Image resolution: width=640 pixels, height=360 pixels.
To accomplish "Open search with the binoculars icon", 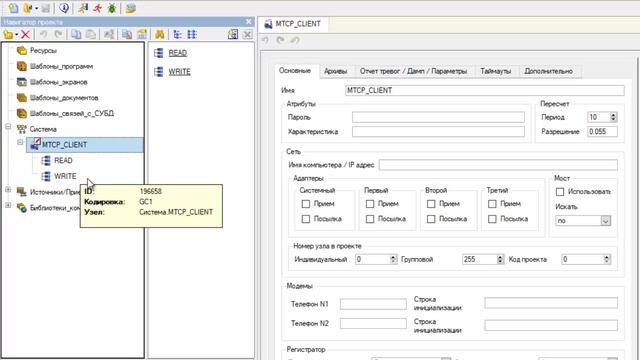I will point(160,35).
